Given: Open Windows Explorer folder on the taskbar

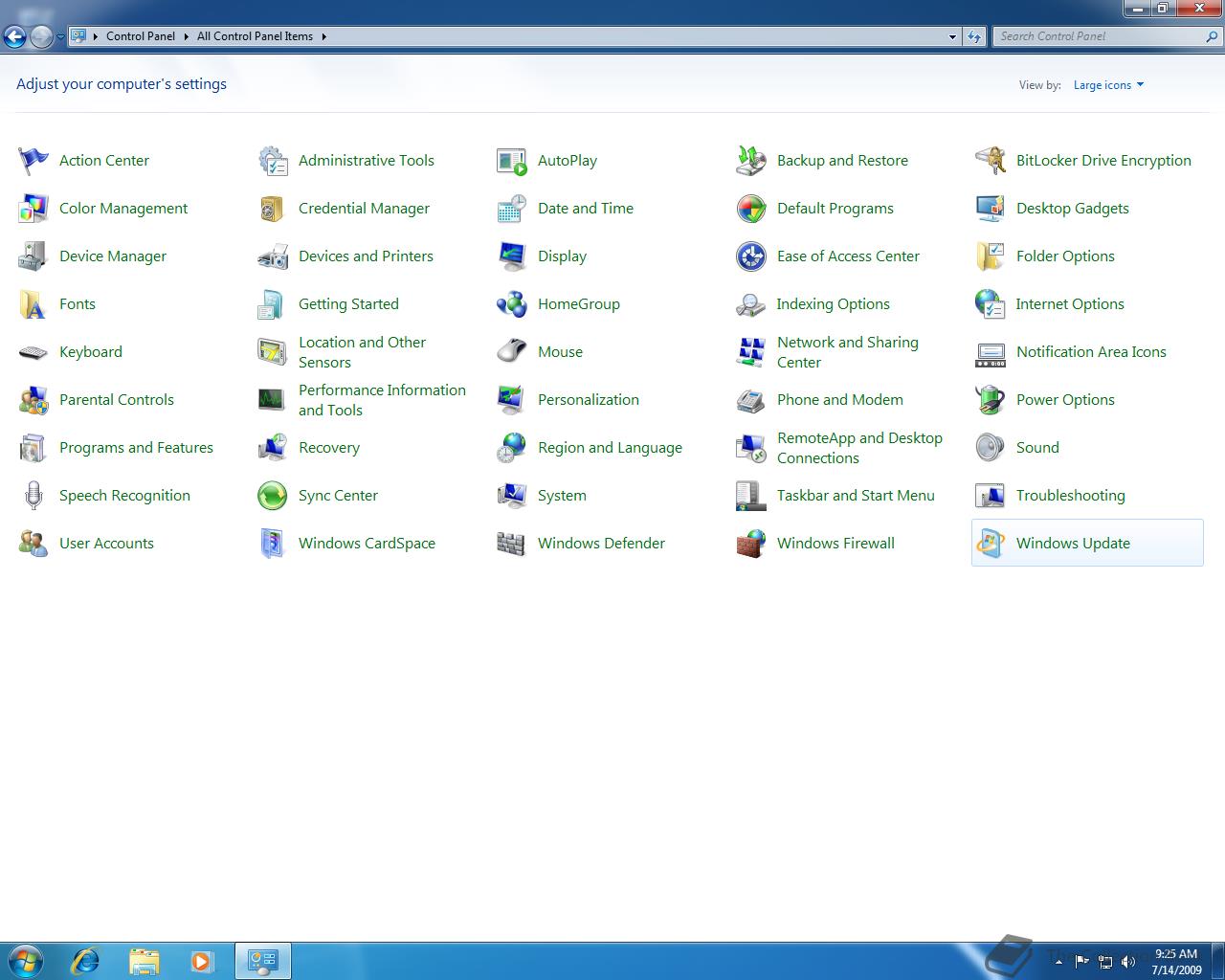Looking at the screenshot, I should point(144,960).
